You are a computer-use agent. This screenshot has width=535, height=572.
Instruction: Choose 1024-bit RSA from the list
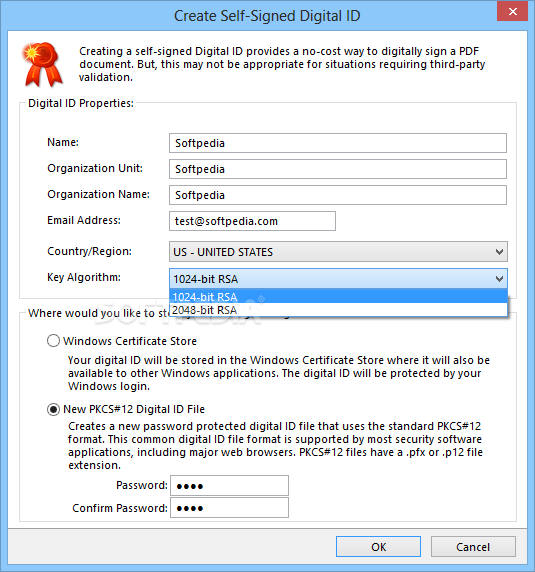coord(338,297)
